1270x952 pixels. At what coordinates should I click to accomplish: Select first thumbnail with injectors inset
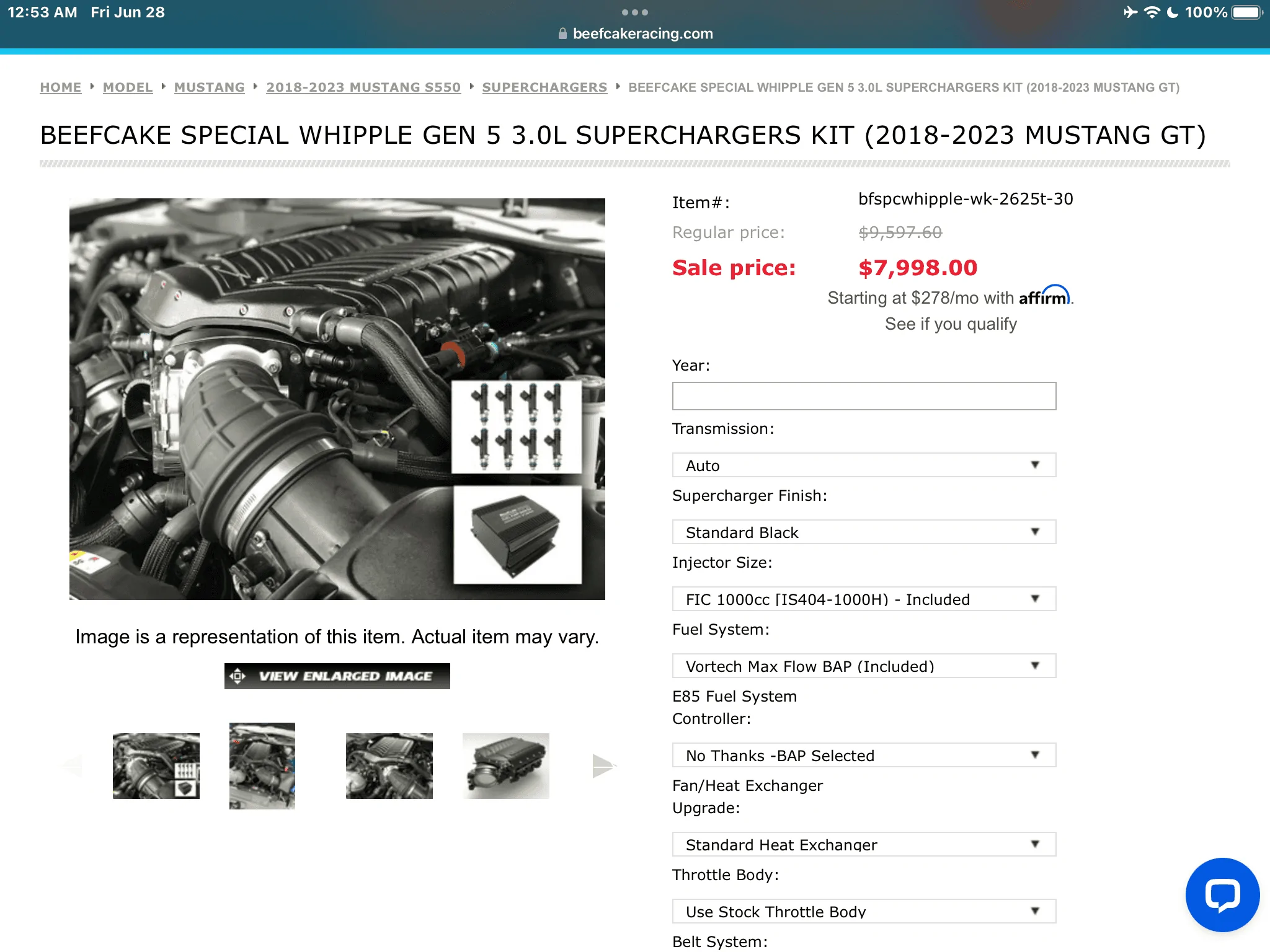click(x=156, y=766)
